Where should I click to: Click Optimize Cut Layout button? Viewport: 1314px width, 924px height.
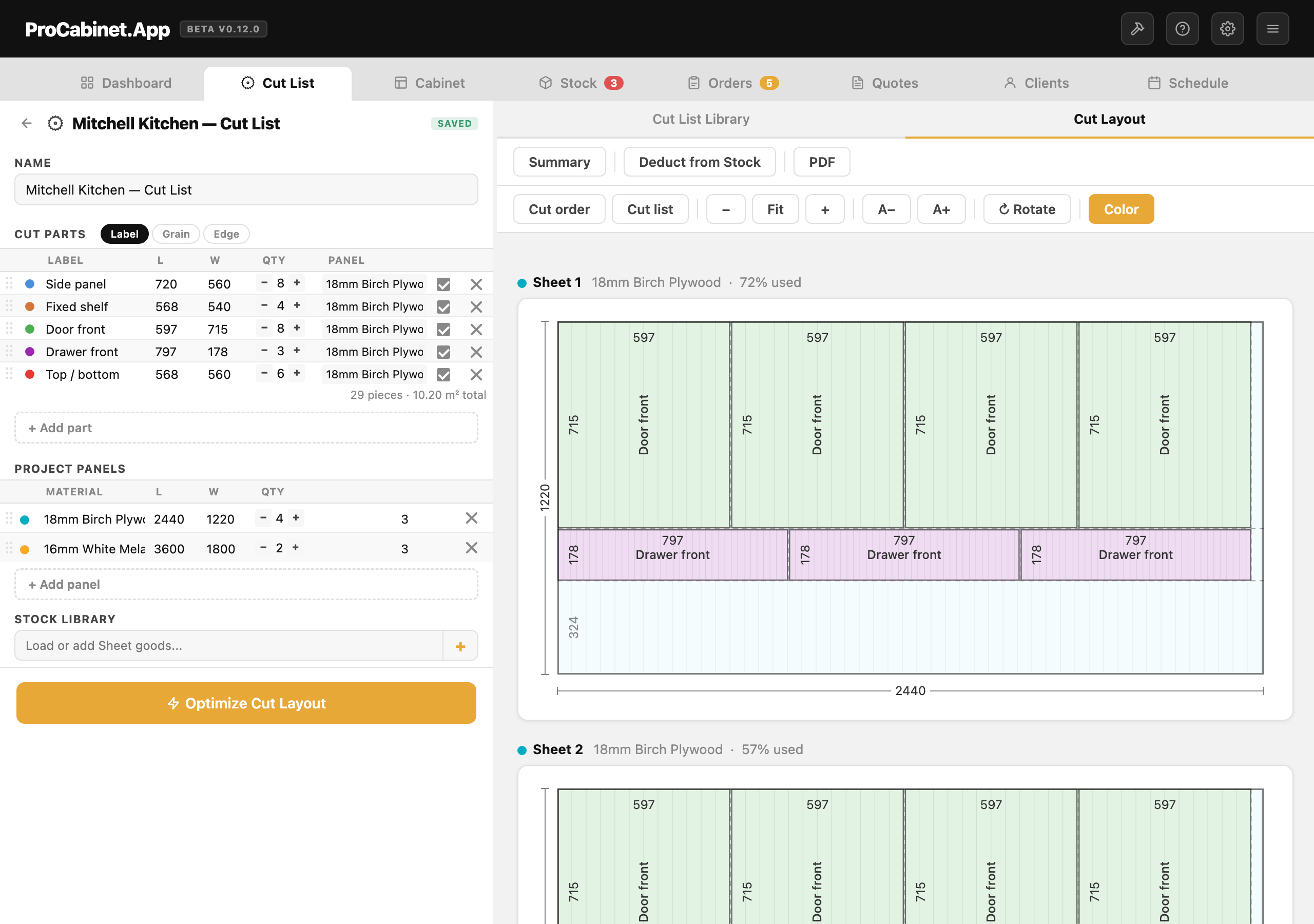click(x=246, y=703)
